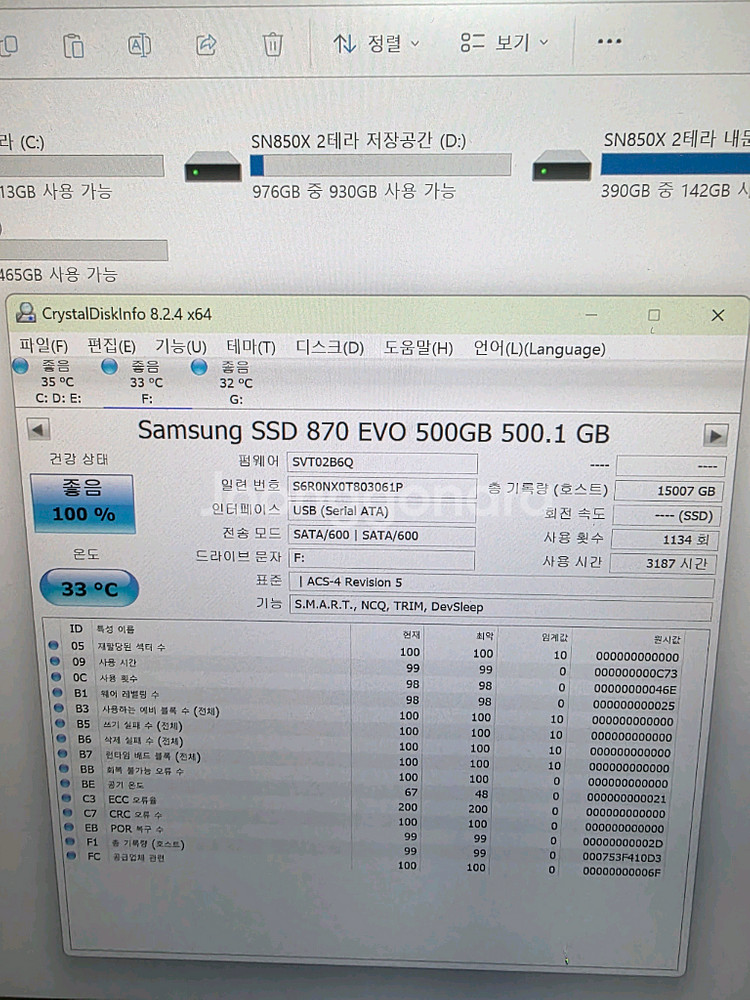750x1000 pixels.
Task: Click the power on count 1134 회
Action: click(x=664, y=540)
